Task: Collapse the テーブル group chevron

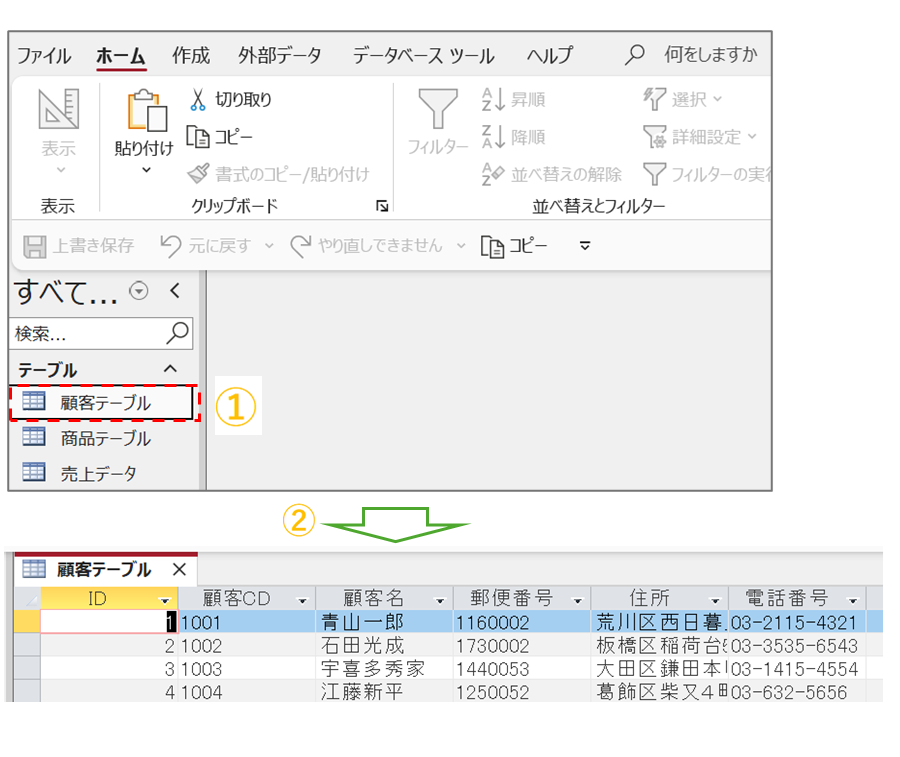Action: (x=170, y=369)
